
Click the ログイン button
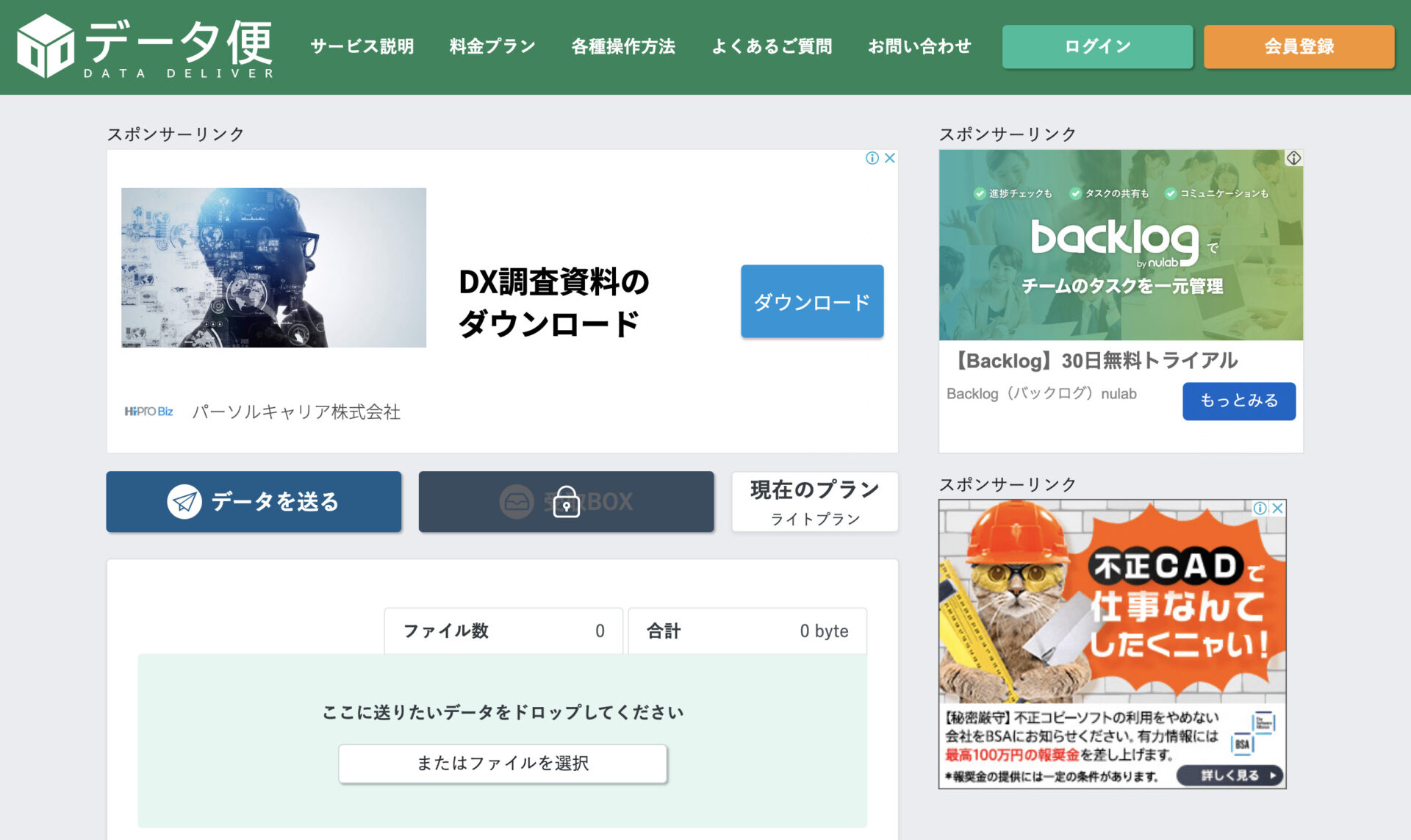coord(1096,46)
